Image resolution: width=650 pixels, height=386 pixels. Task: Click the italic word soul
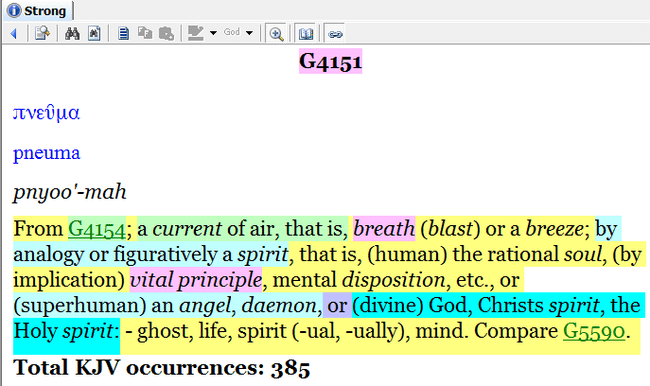(582, 255)
